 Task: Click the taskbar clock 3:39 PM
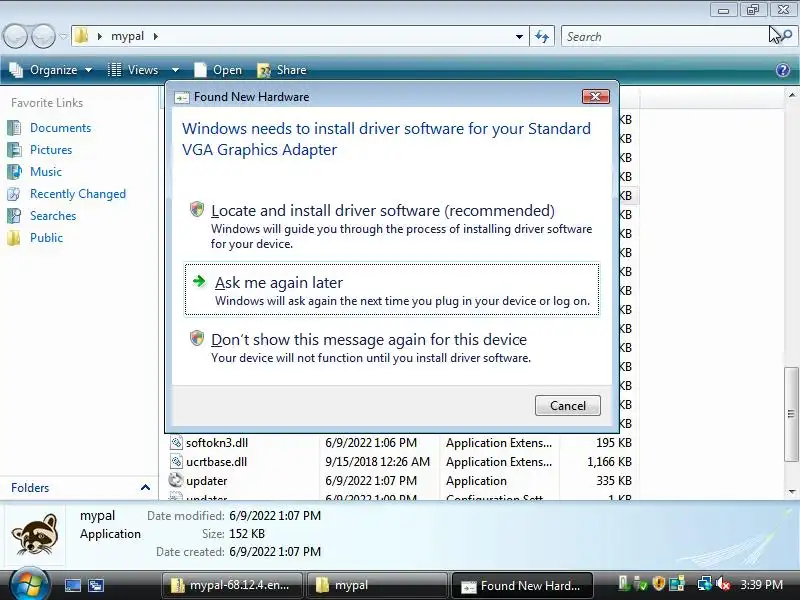click(761, 585)
